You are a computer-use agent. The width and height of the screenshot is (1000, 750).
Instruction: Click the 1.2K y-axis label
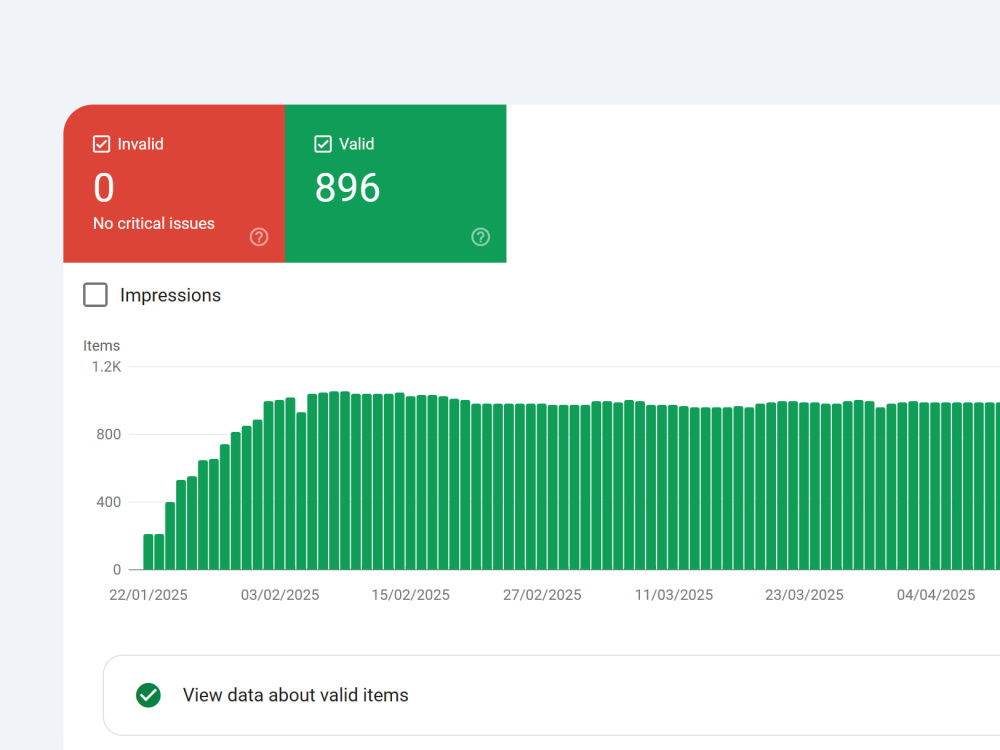coord(107,367)
